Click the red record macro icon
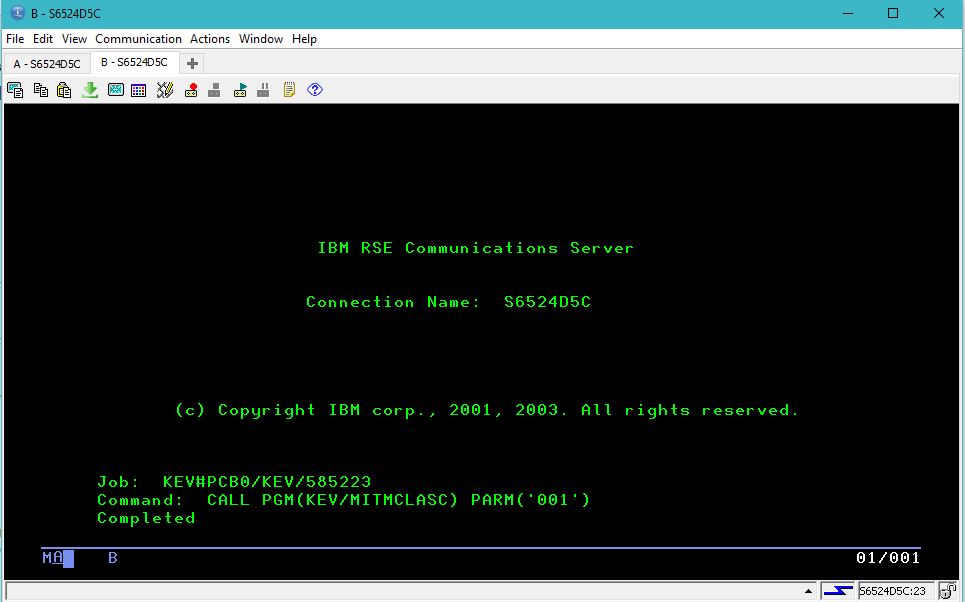Image resolution: width=965 pixels, height=602 pixels. click(191, 90)
